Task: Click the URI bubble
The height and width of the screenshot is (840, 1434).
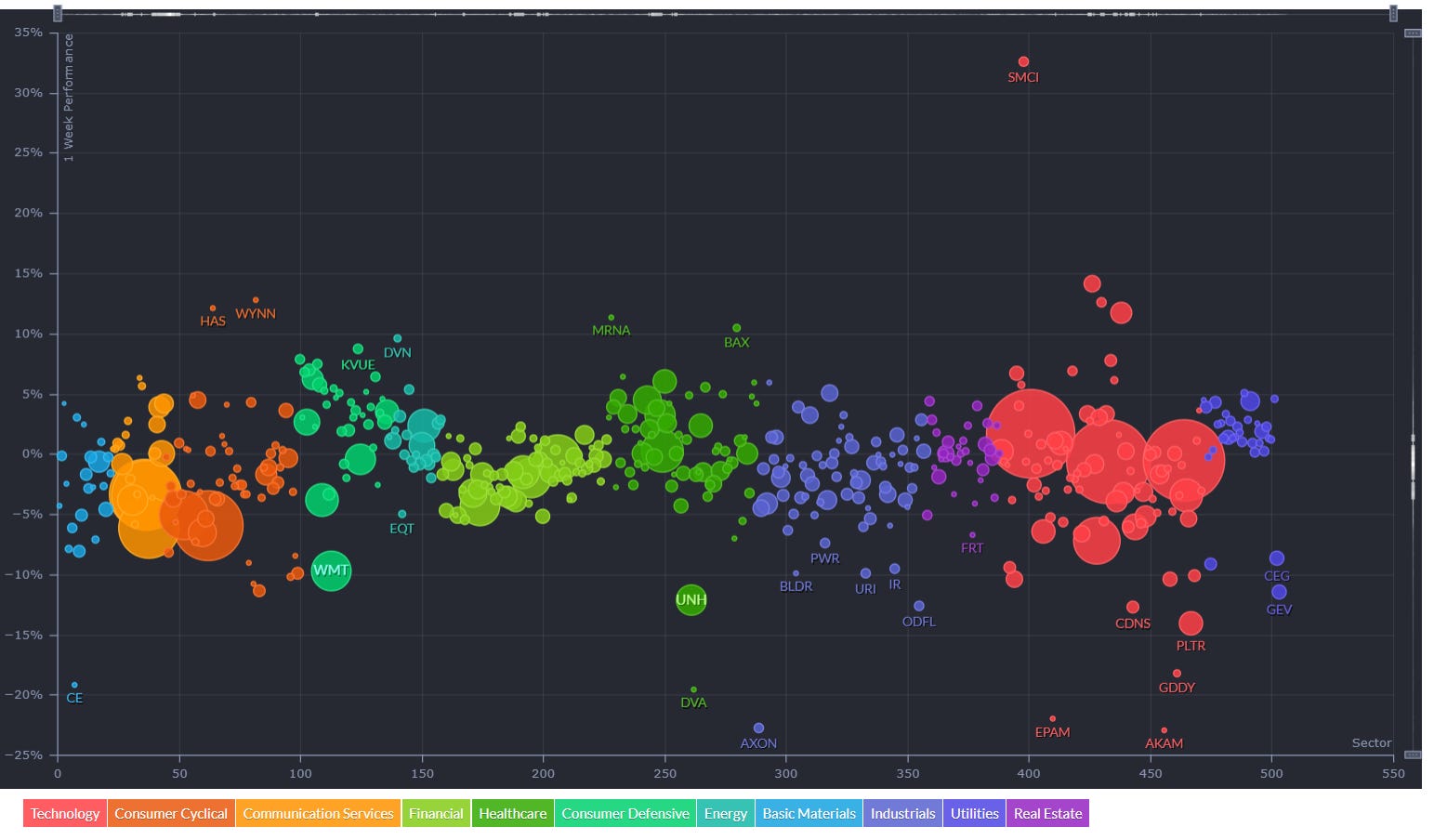Action: pos(865,573)
